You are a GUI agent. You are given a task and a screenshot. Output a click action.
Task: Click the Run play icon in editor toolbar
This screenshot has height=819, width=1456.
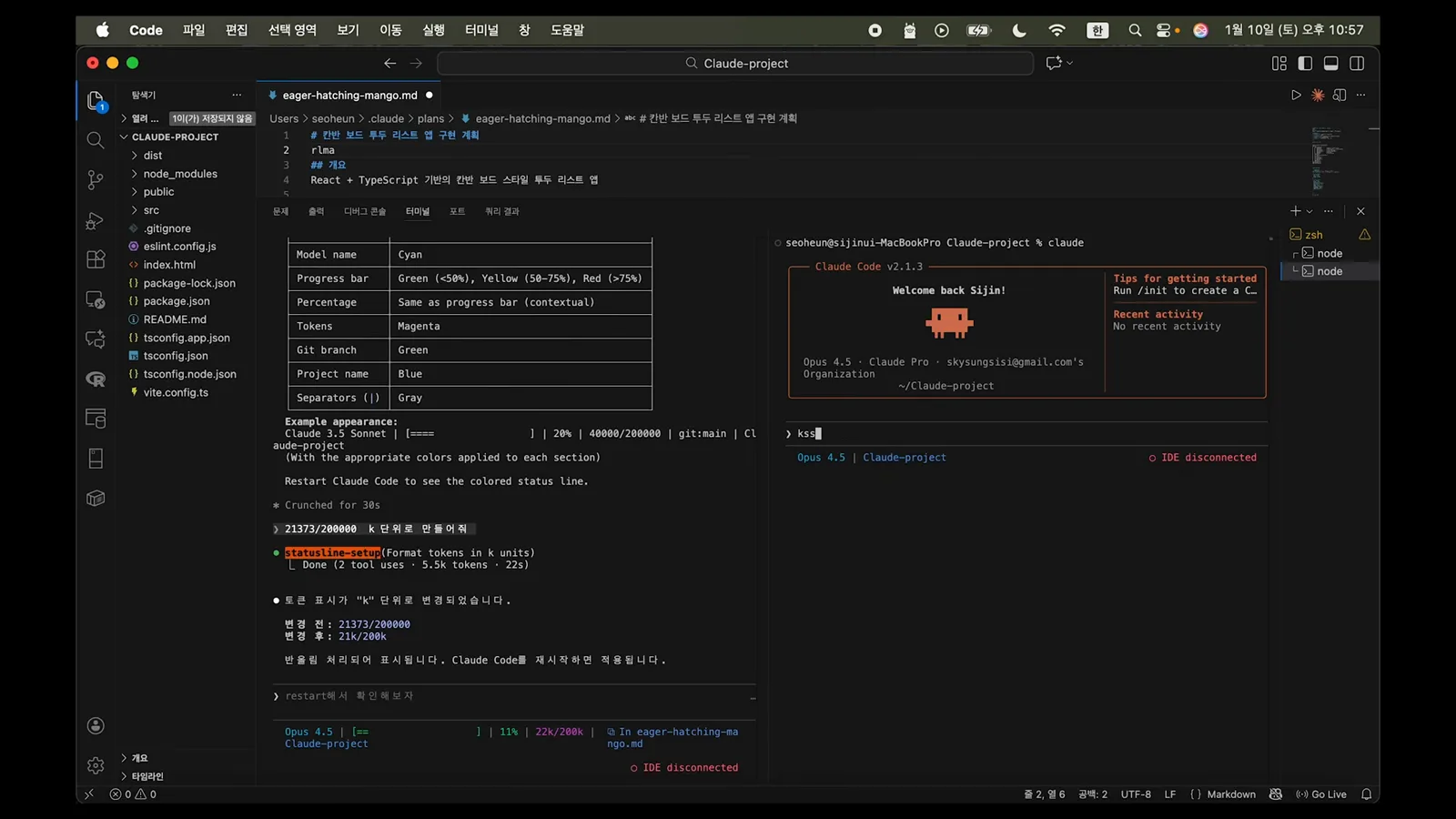[1296, 95]
